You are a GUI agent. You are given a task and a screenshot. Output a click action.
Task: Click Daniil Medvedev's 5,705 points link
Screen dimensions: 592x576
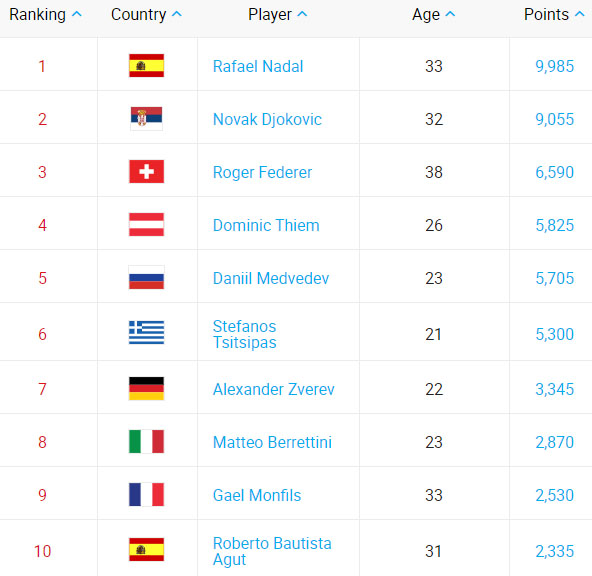coord(555,278)
